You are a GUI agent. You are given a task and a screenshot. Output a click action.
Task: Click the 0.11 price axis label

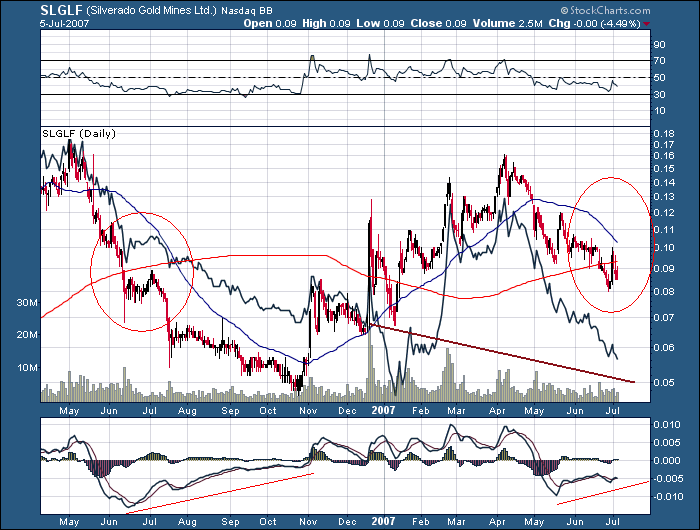point(664,230)
